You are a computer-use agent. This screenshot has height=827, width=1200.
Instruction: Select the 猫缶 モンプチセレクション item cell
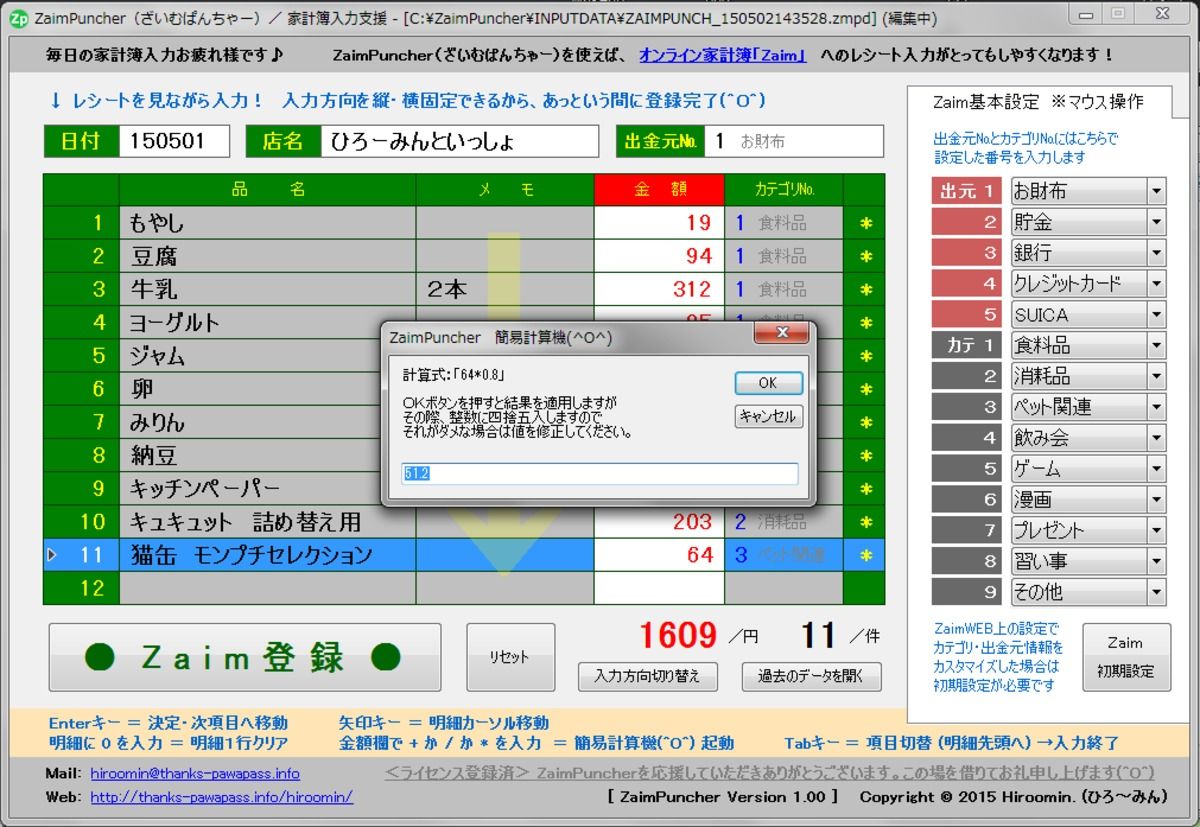267,555
